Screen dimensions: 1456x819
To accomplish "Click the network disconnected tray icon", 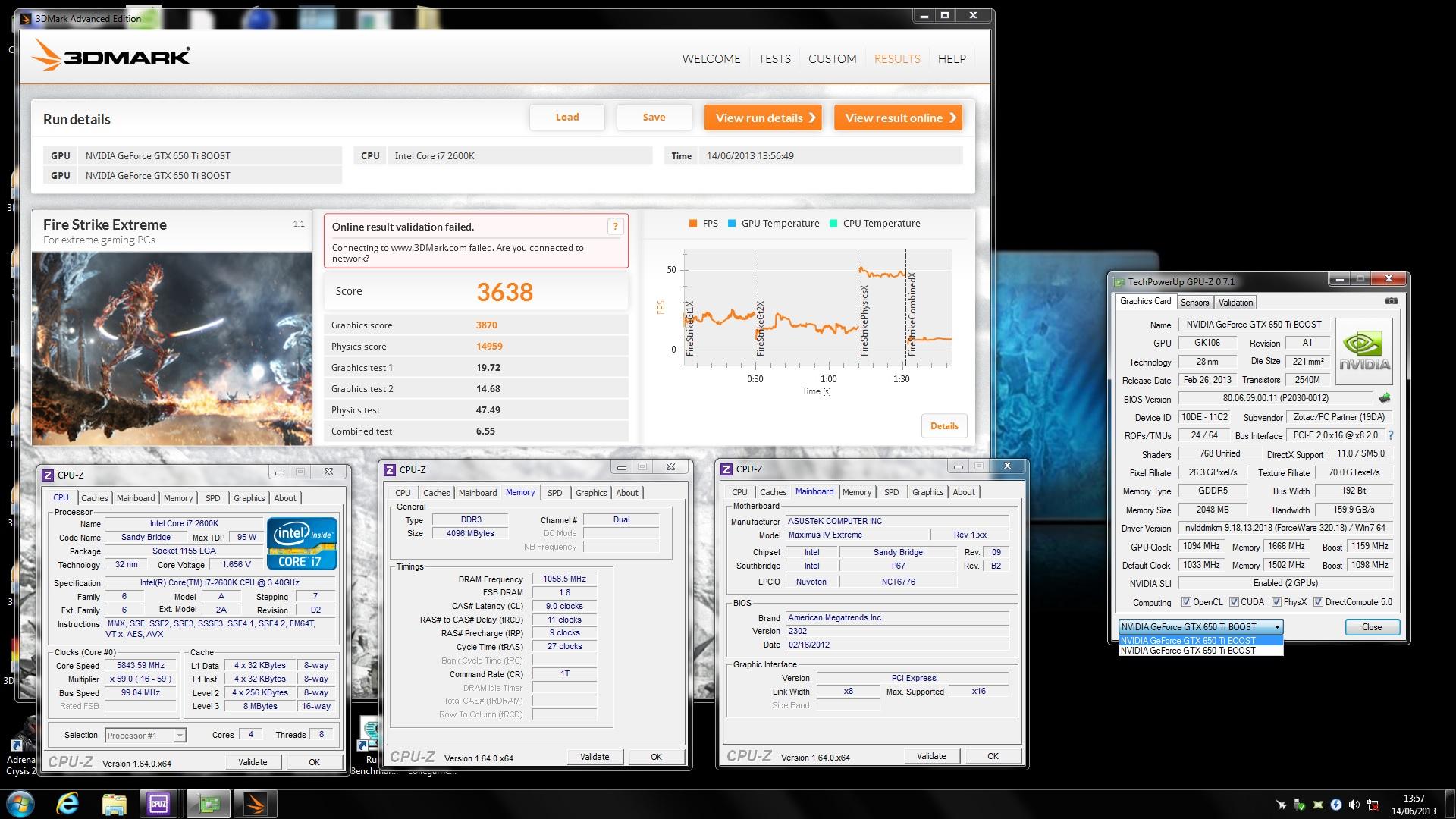I will click(x=1373, y=805).
